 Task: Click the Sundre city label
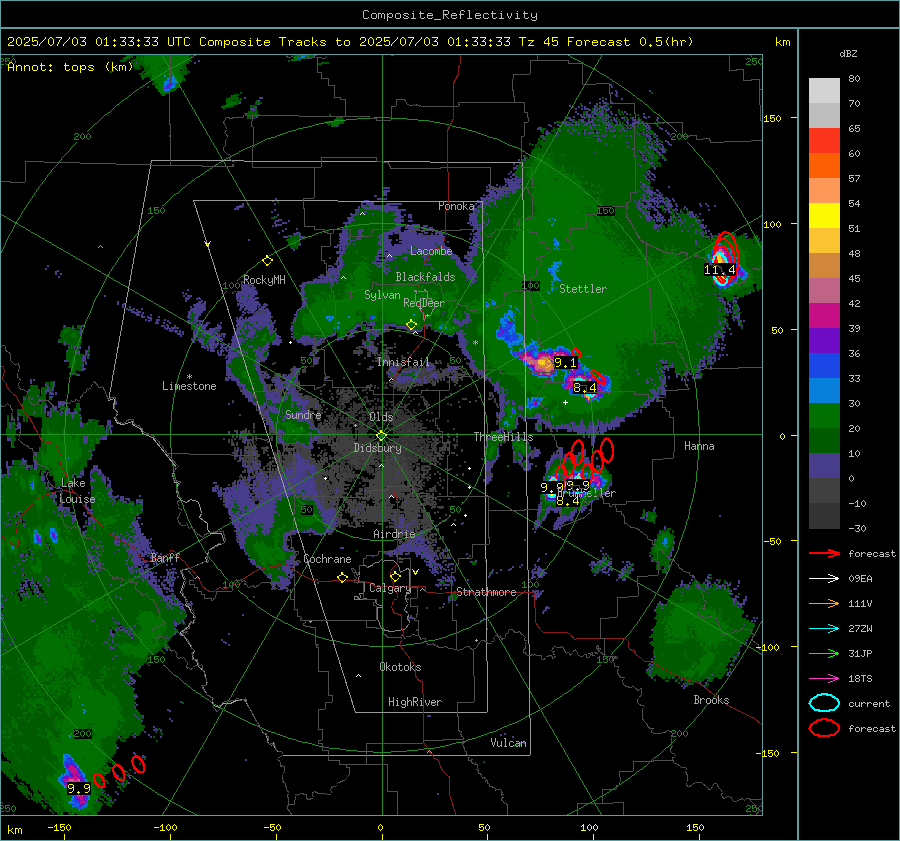(x=303, y=414)
